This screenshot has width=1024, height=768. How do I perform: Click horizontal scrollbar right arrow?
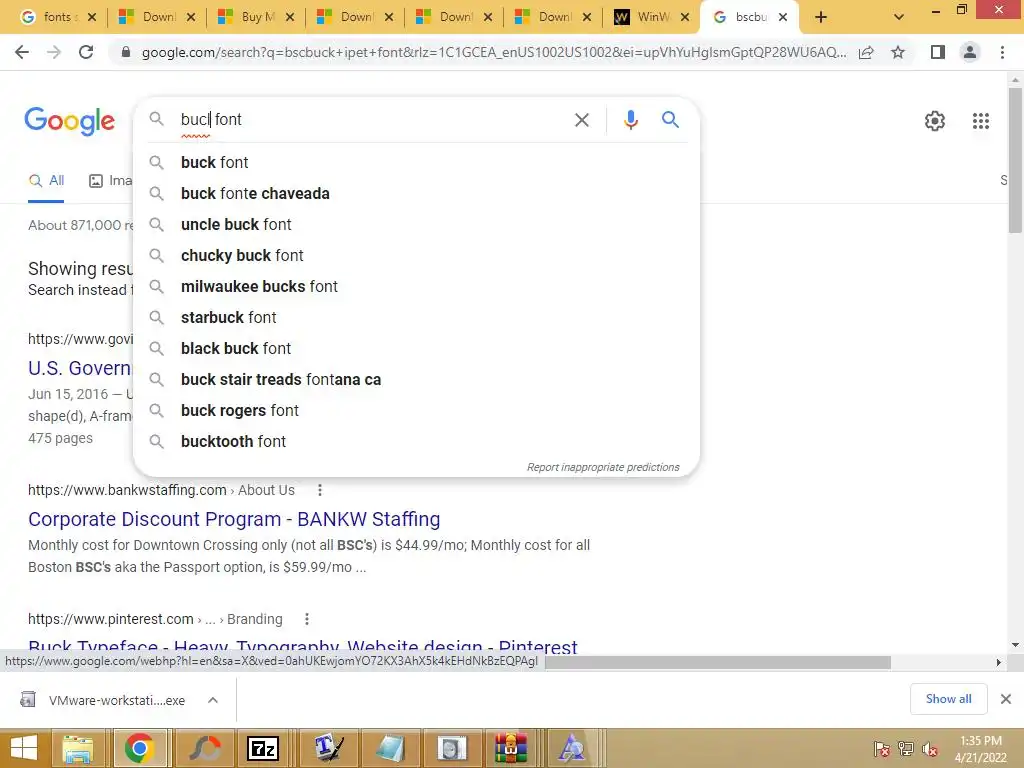coord(999,662)
